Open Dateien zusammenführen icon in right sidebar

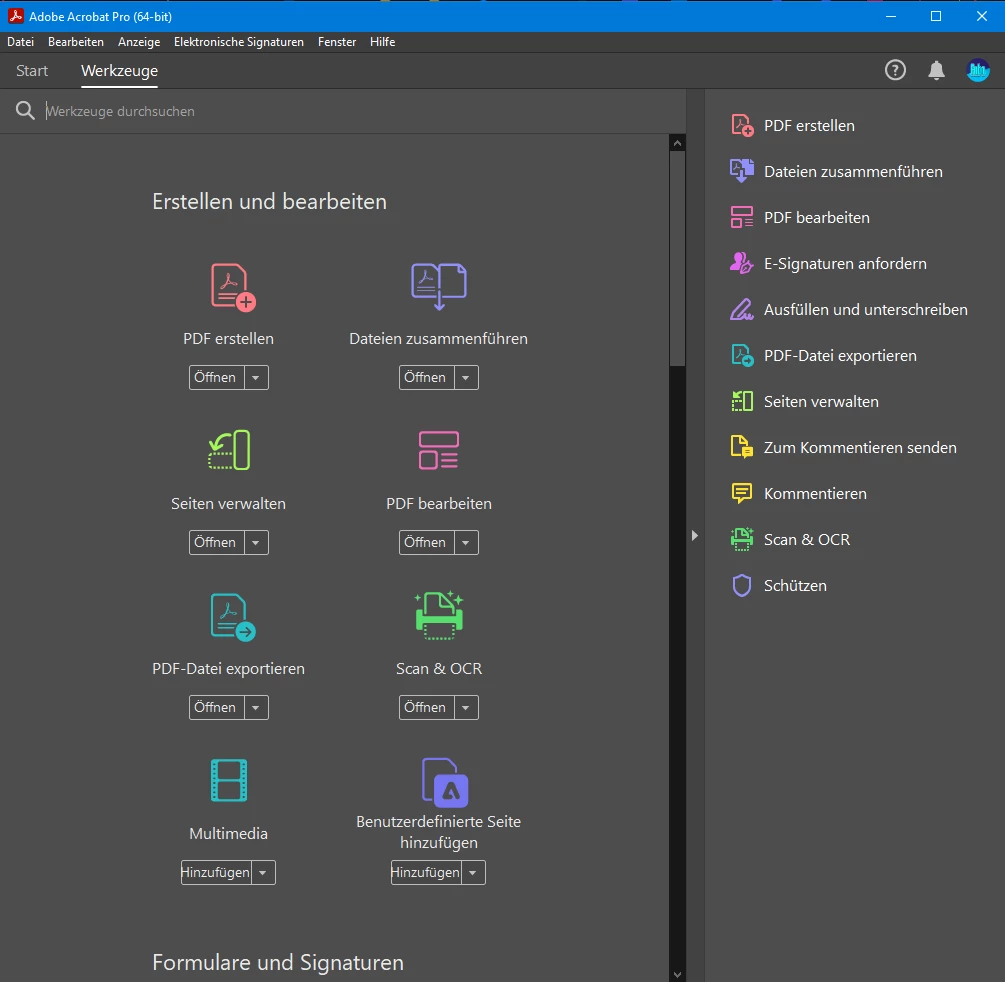pyautogui.click(x=742, y=171)
